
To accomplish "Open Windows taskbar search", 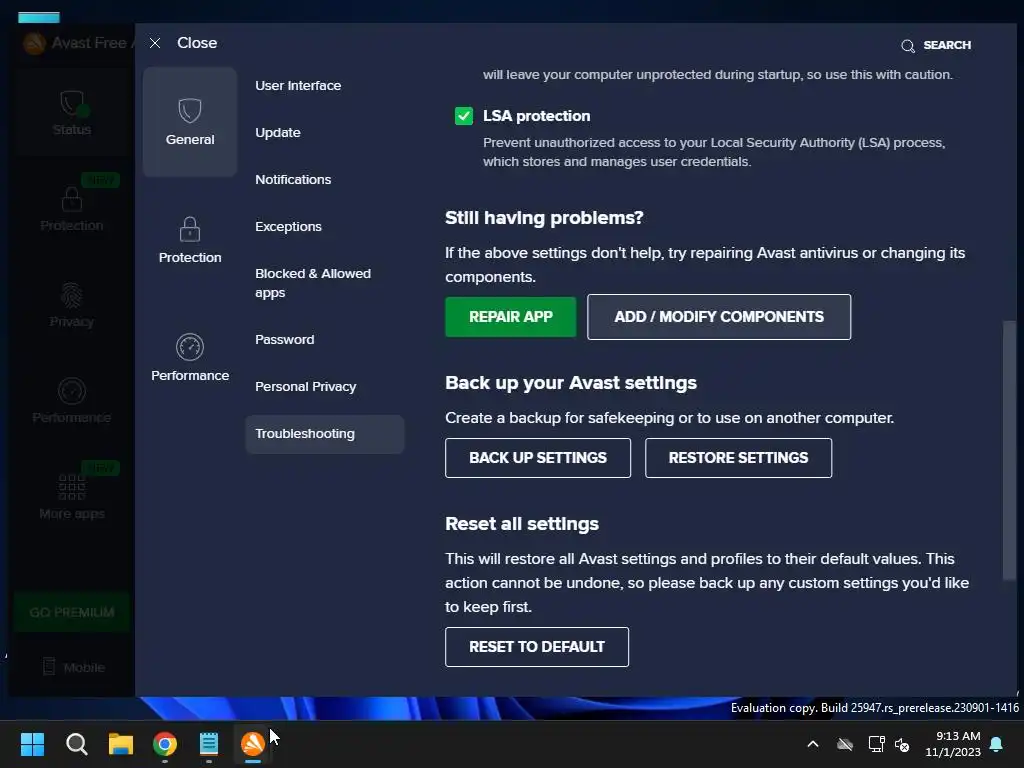I will point(76,744).
